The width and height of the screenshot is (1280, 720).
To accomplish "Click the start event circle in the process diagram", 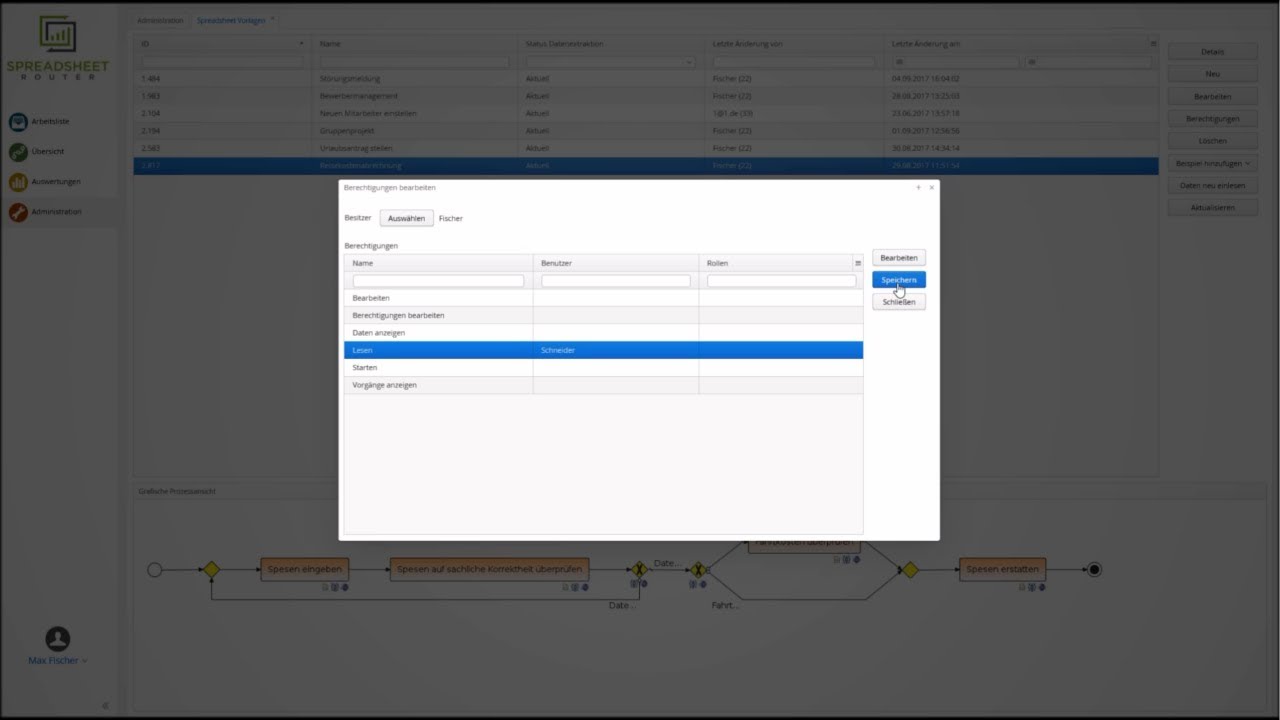I will 154,569.
